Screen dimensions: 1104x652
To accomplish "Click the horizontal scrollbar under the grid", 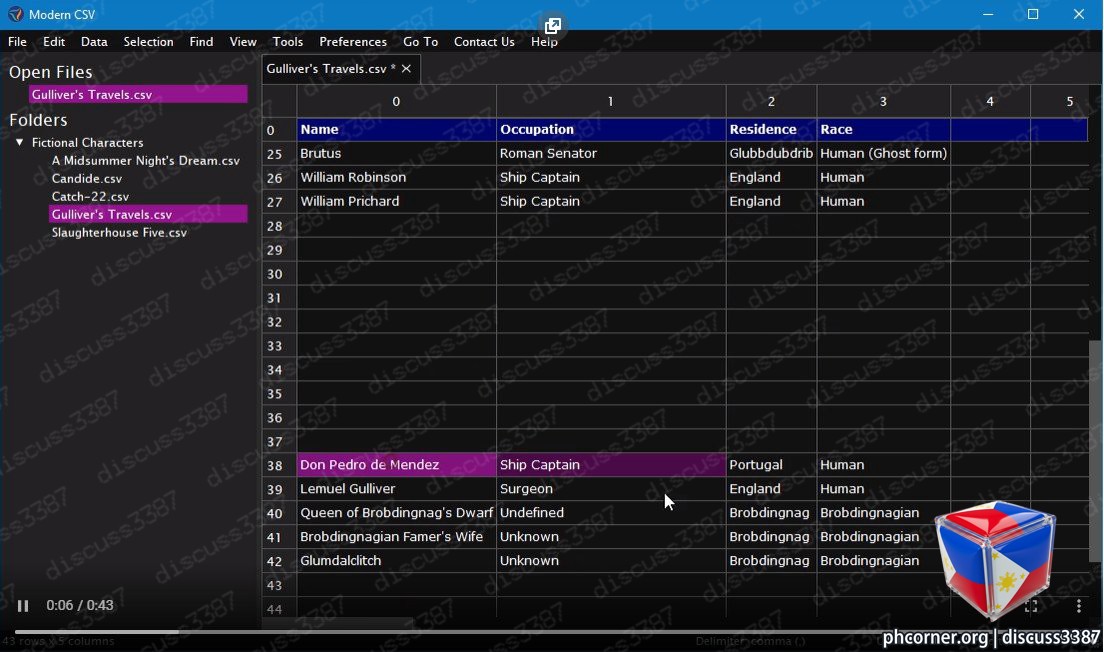I will (338, 623).
